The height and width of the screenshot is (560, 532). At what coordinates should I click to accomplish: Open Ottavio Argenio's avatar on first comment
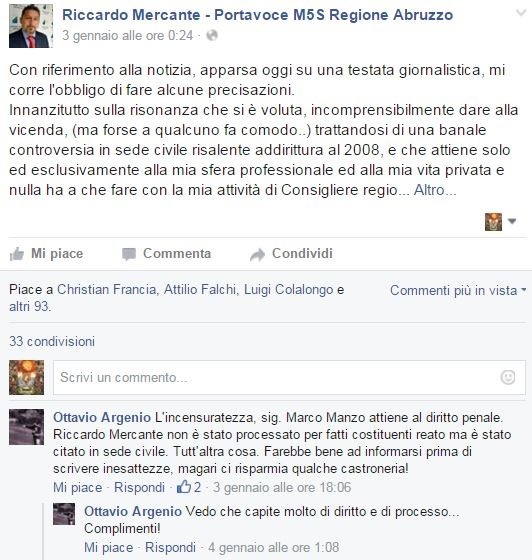click(26, 427)
